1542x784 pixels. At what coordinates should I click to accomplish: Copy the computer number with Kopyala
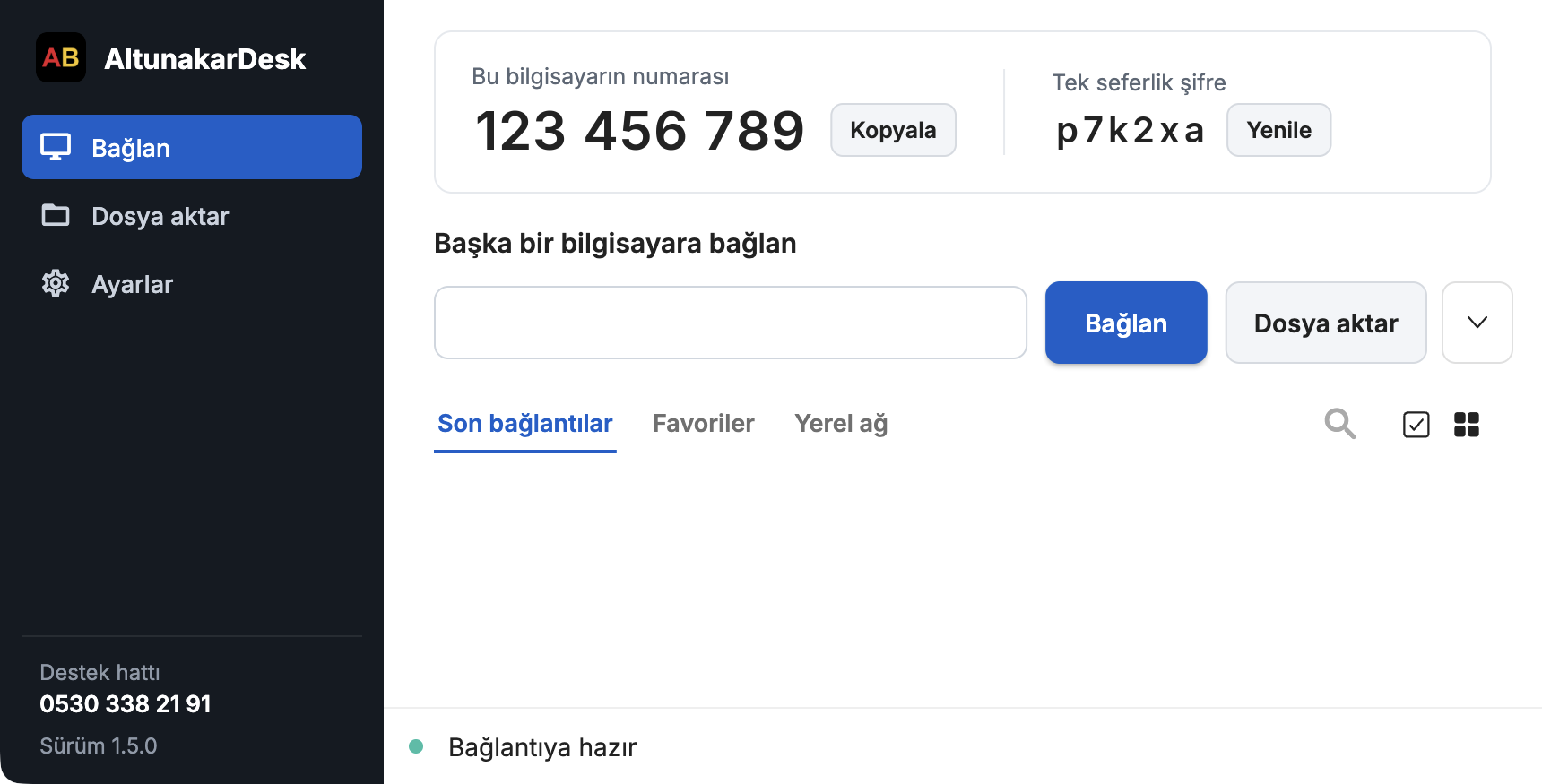tap(893, 130)
